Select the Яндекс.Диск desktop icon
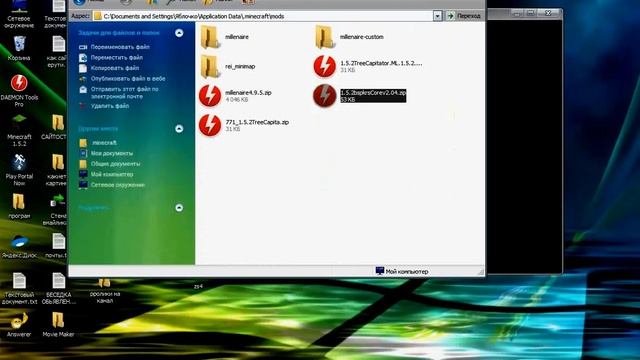 (19, 246)
